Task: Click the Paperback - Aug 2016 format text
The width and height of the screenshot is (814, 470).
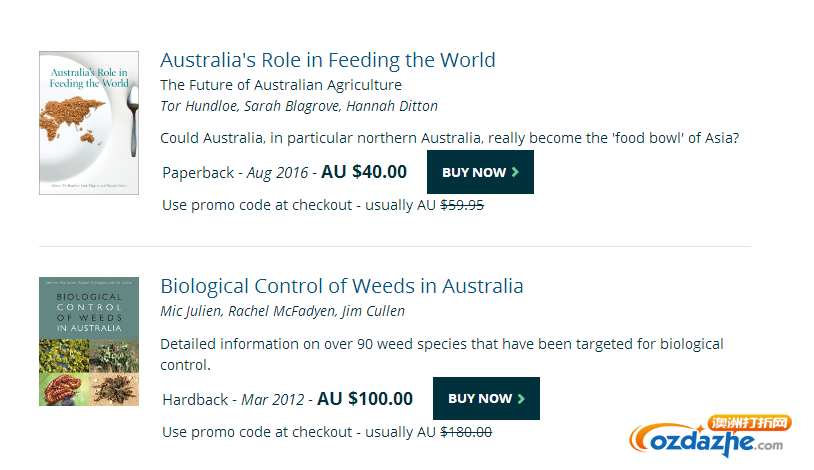Action: click(235, 173)
